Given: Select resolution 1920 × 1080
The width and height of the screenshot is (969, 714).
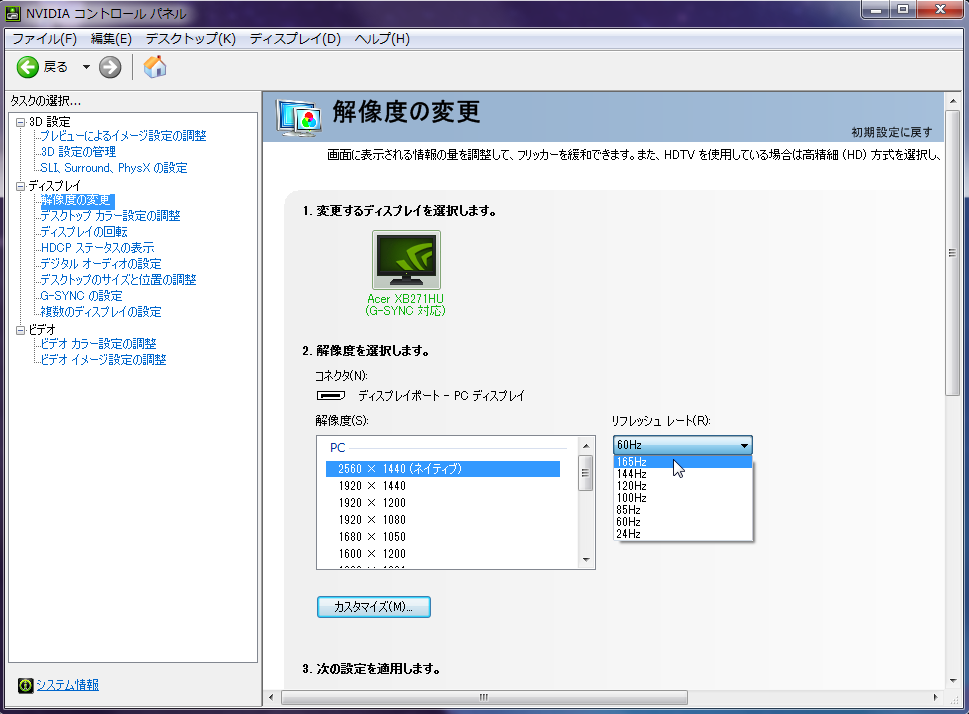Looking at the screenshot, I should pos(442,520).
